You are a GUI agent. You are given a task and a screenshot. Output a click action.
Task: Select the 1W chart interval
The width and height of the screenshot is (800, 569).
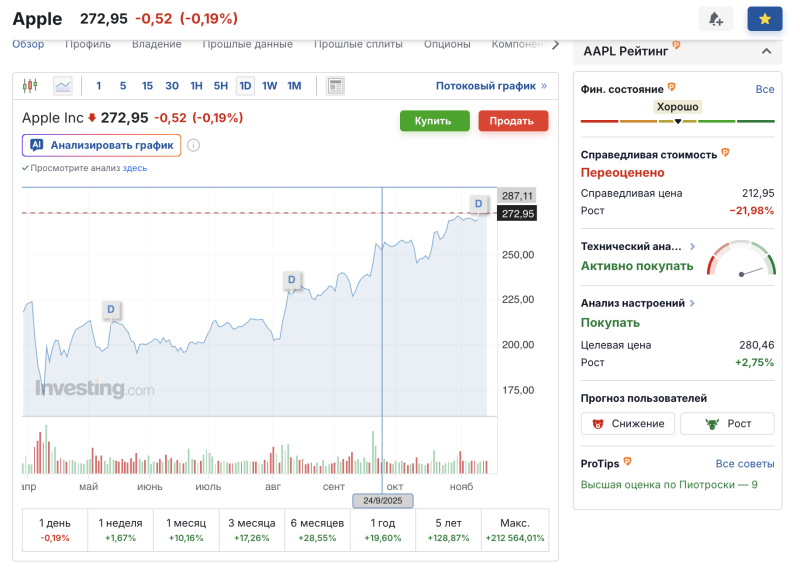click(270, 86)
